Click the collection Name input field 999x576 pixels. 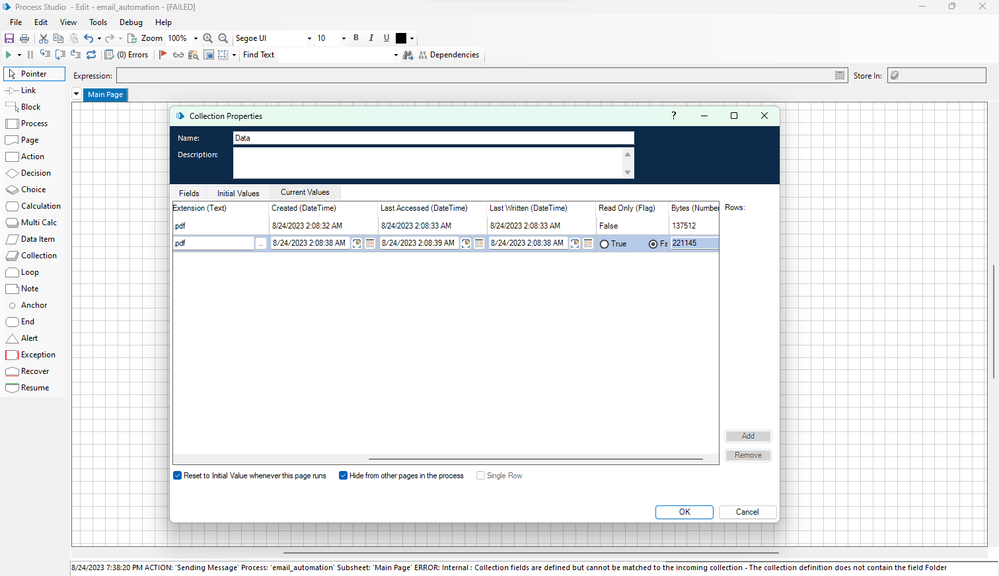[x=433, y=138]
